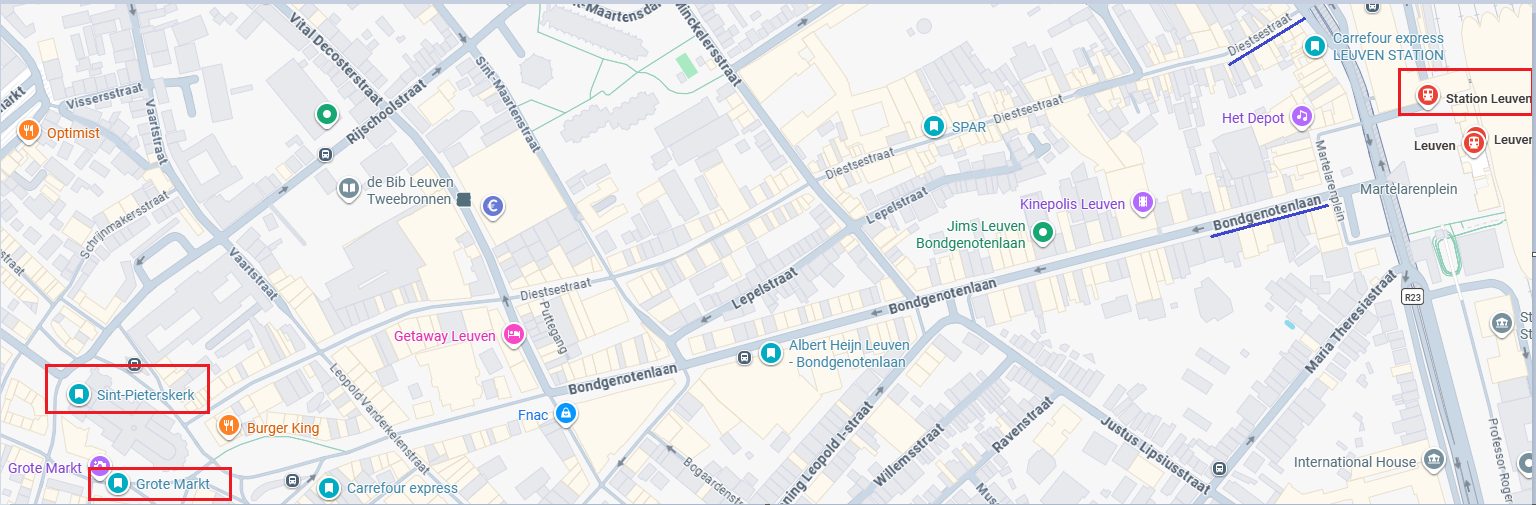Click the green Jims Leuven Bondgenotenlaan pin
The image size is (1536, 505).
point(1044,233)
